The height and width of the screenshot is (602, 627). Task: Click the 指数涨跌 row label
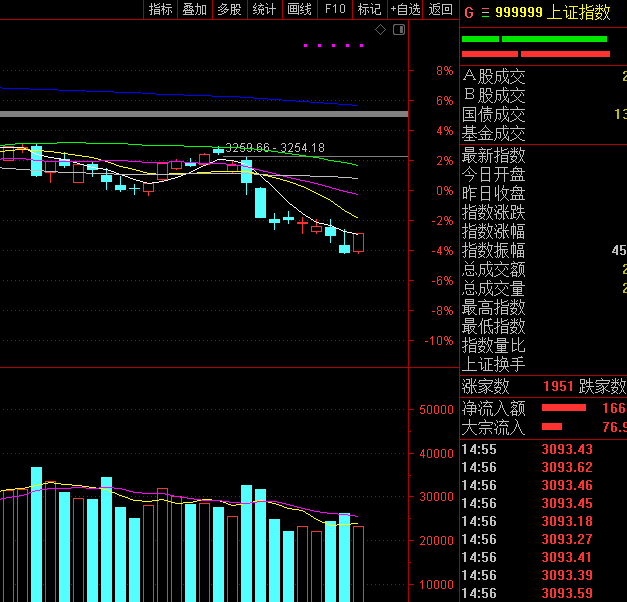[493, 212]
